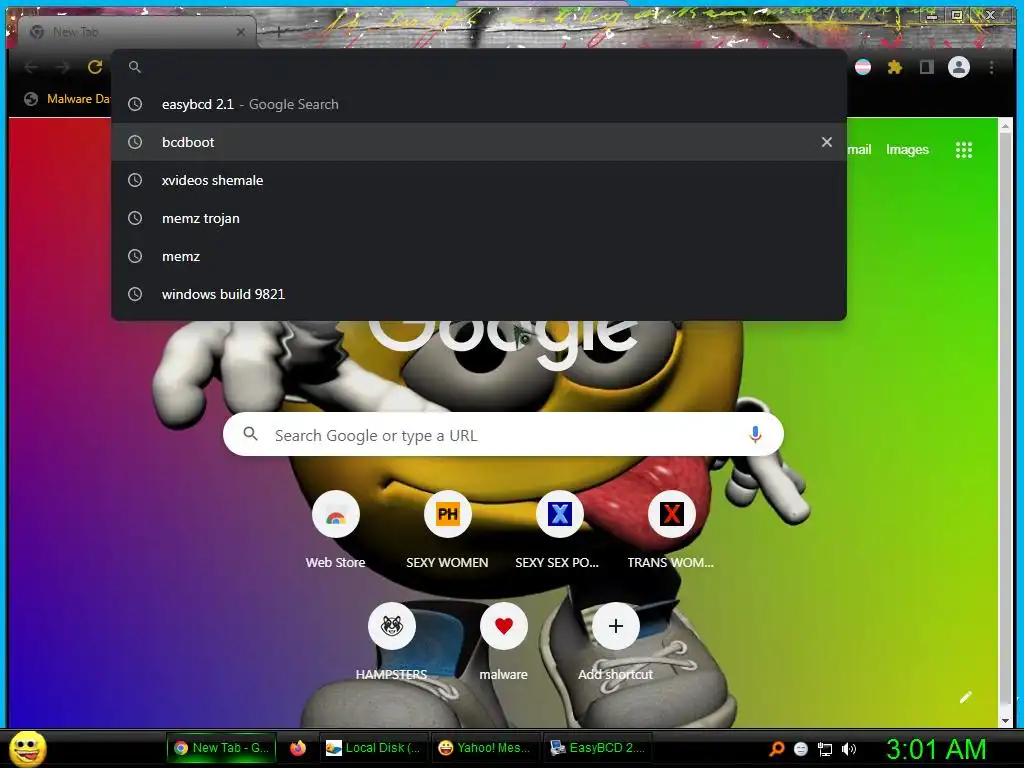This screenshot has height=768, width=1024.
Task: Select the memz suggestion
Action: coord(479,256)
